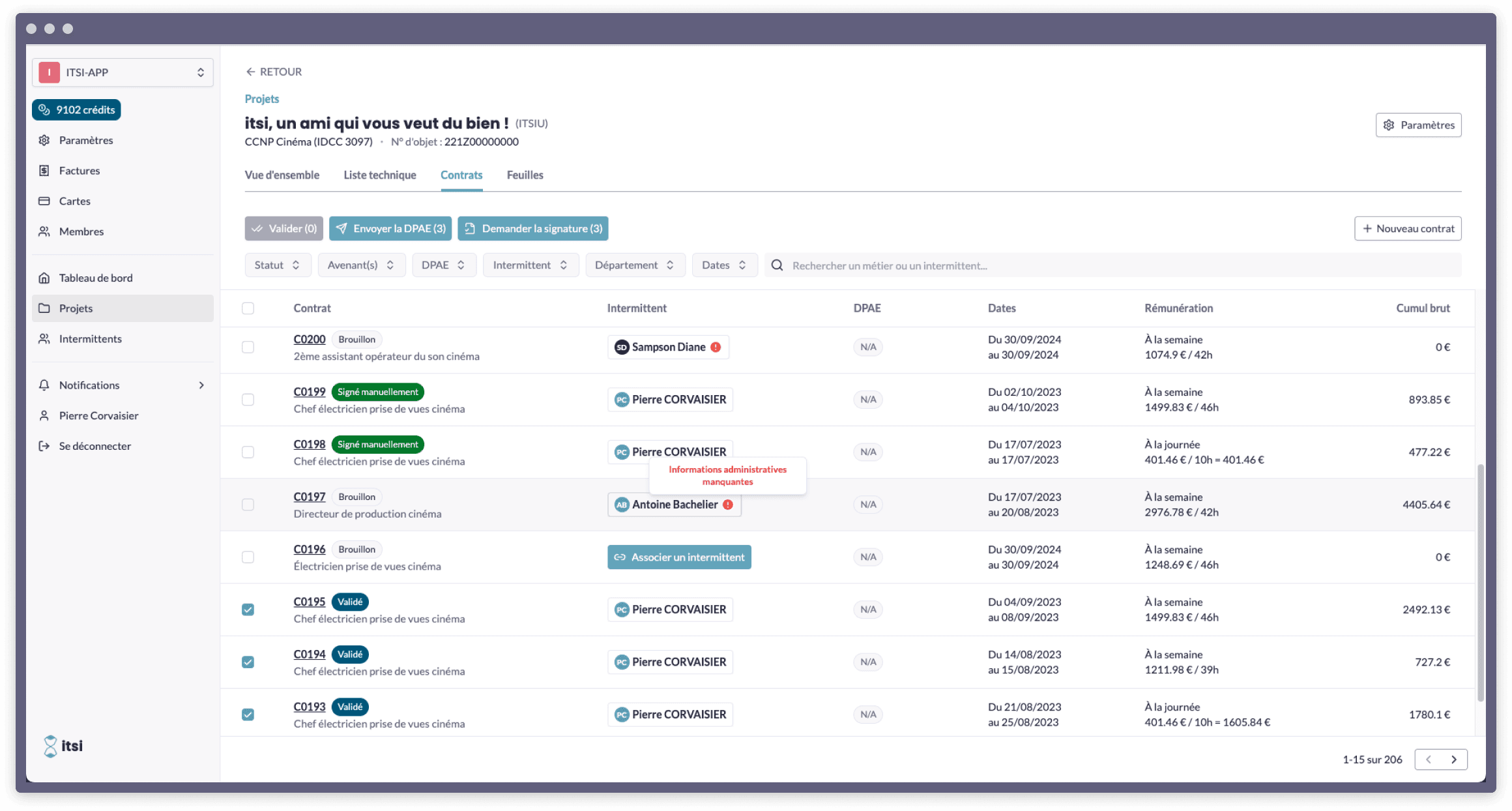
Task: Open the ITSI-APP organization selector
Action: [123, 72]
